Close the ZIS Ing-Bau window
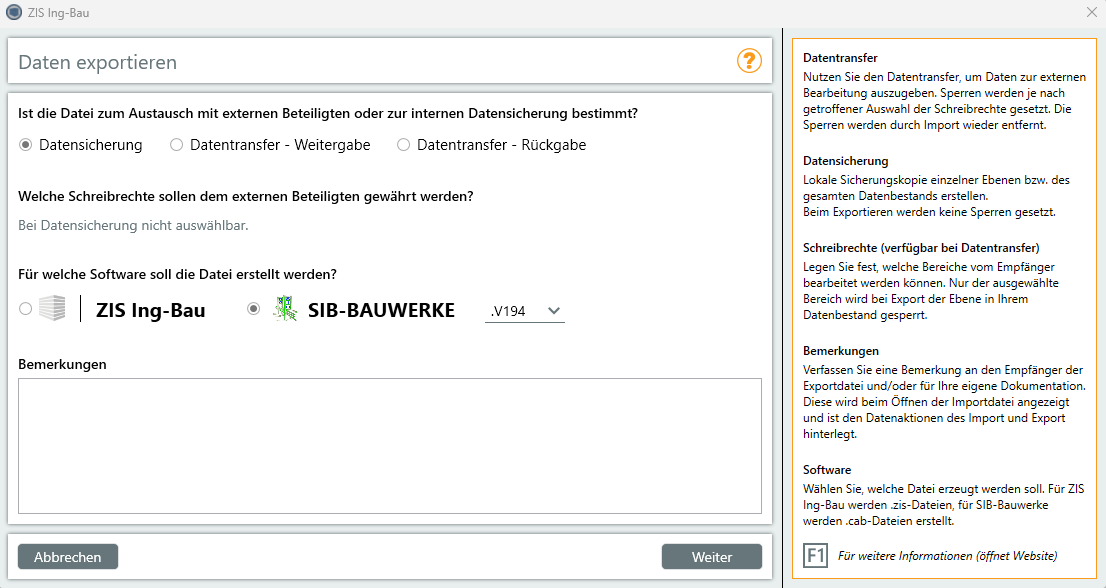This screenshot has width=1106, height=588. 1093,12
